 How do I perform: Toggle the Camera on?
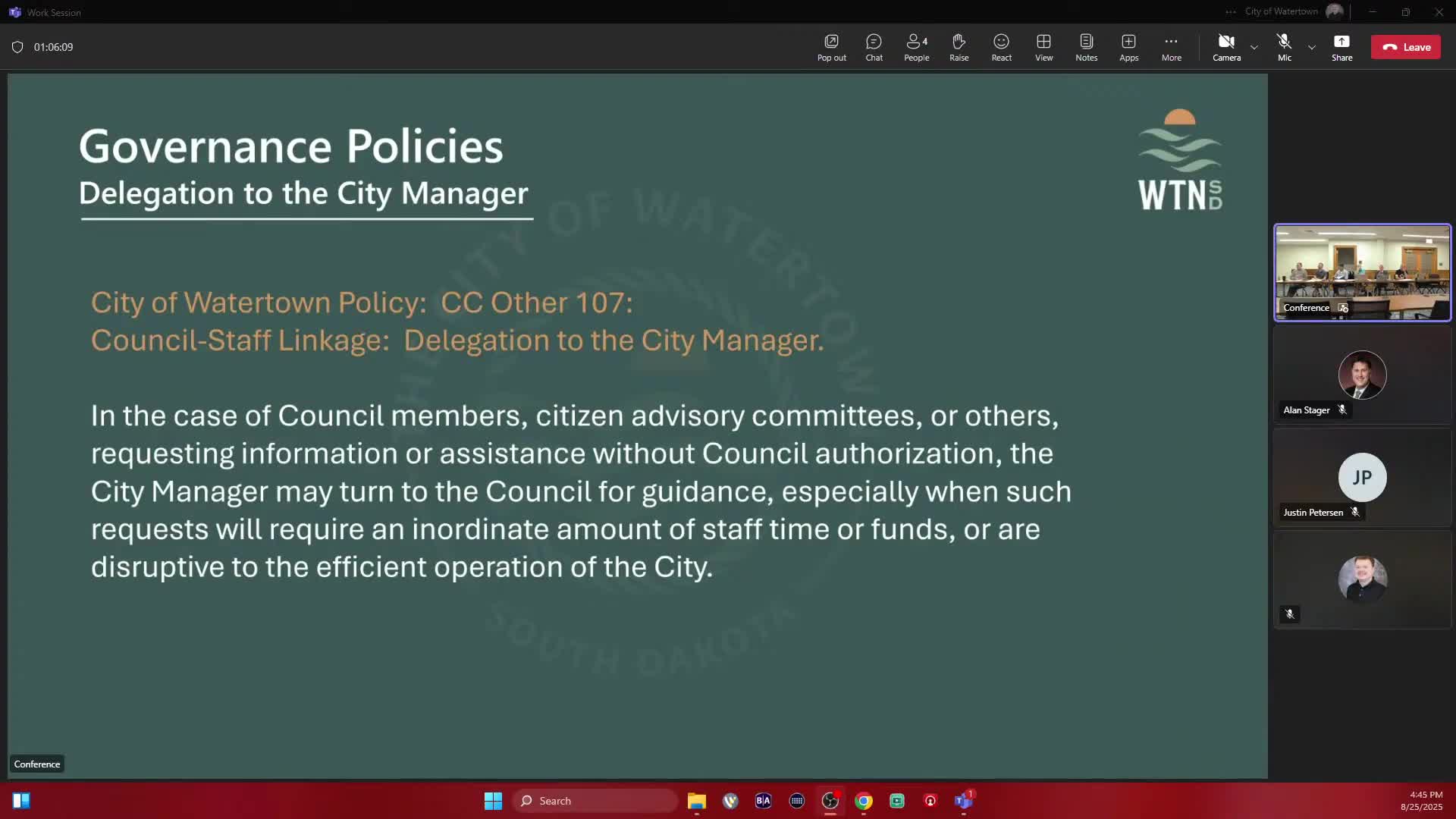[x=1226, y=47]
